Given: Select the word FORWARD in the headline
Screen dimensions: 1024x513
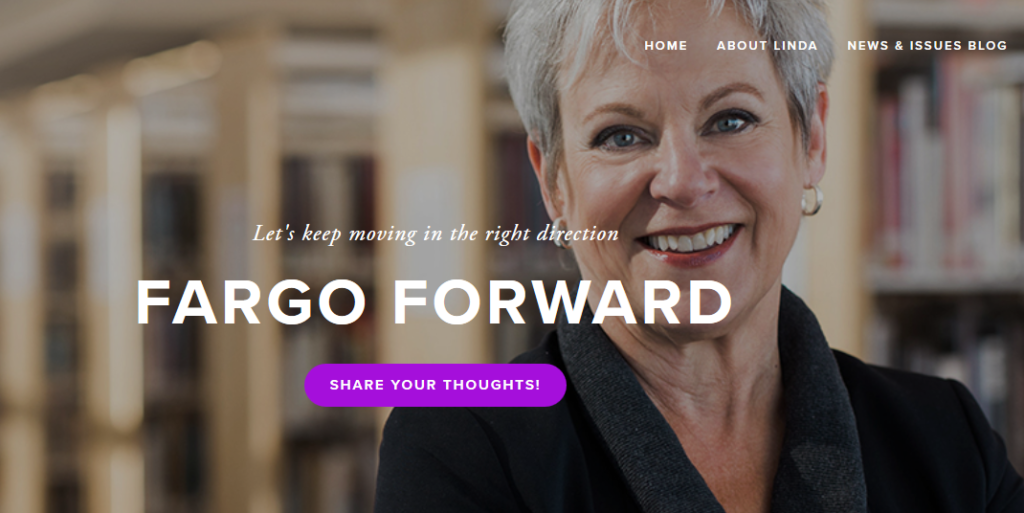Looking at the screenshot, I should point(562,302).
